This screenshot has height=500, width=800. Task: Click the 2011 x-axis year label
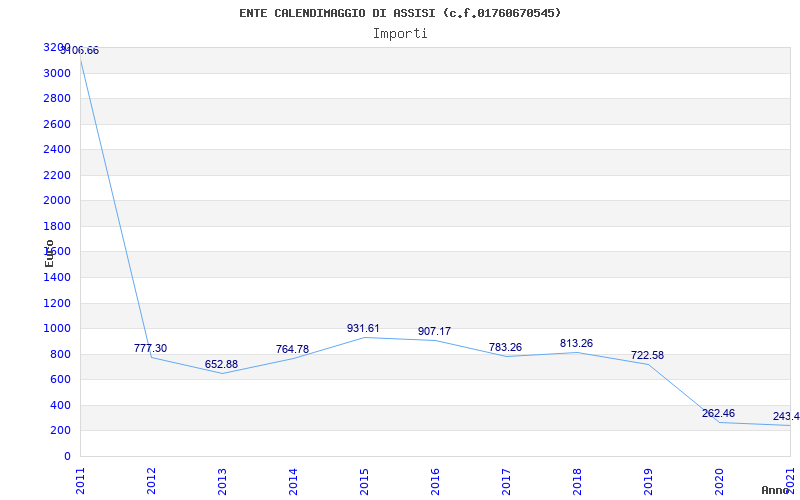[80, 482]
